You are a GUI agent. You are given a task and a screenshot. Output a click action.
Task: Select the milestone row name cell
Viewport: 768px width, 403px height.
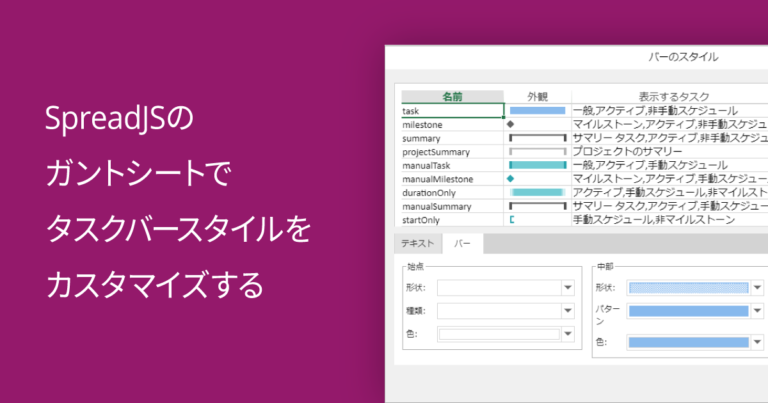(x=453, y=124)
